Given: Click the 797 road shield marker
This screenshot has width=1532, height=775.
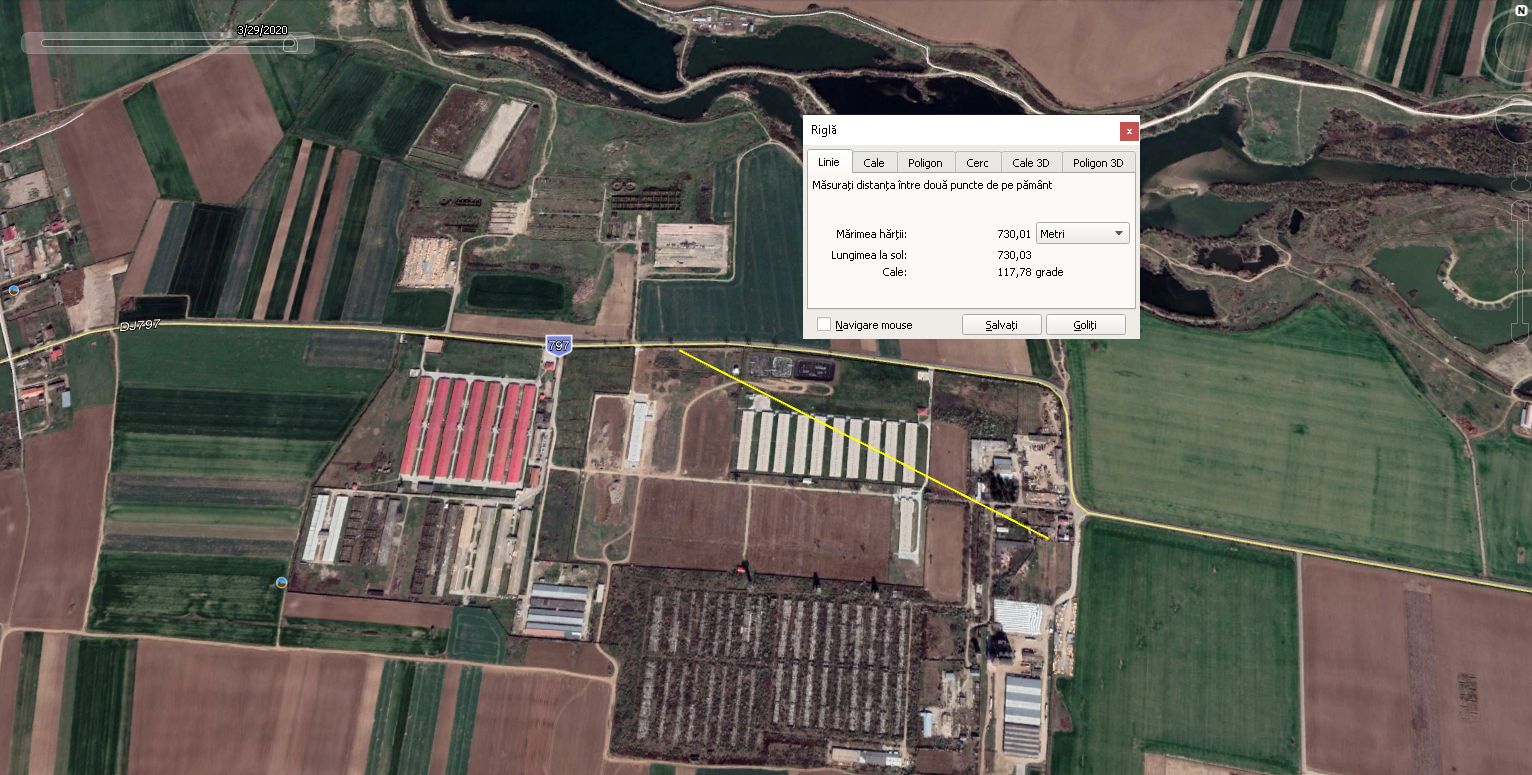Looking at the screenshot, I should [558, 345].
